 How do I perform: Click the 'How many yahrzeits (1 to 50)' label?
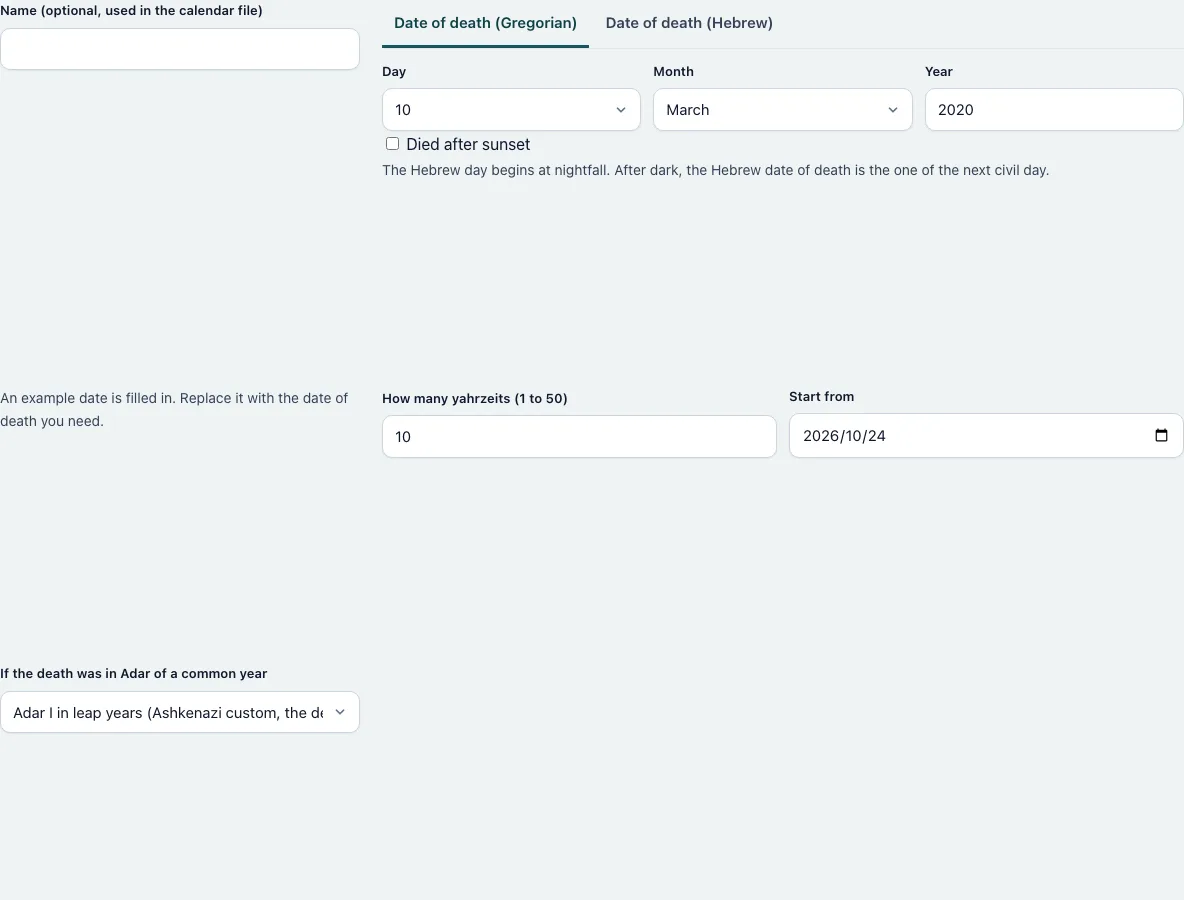475,399
